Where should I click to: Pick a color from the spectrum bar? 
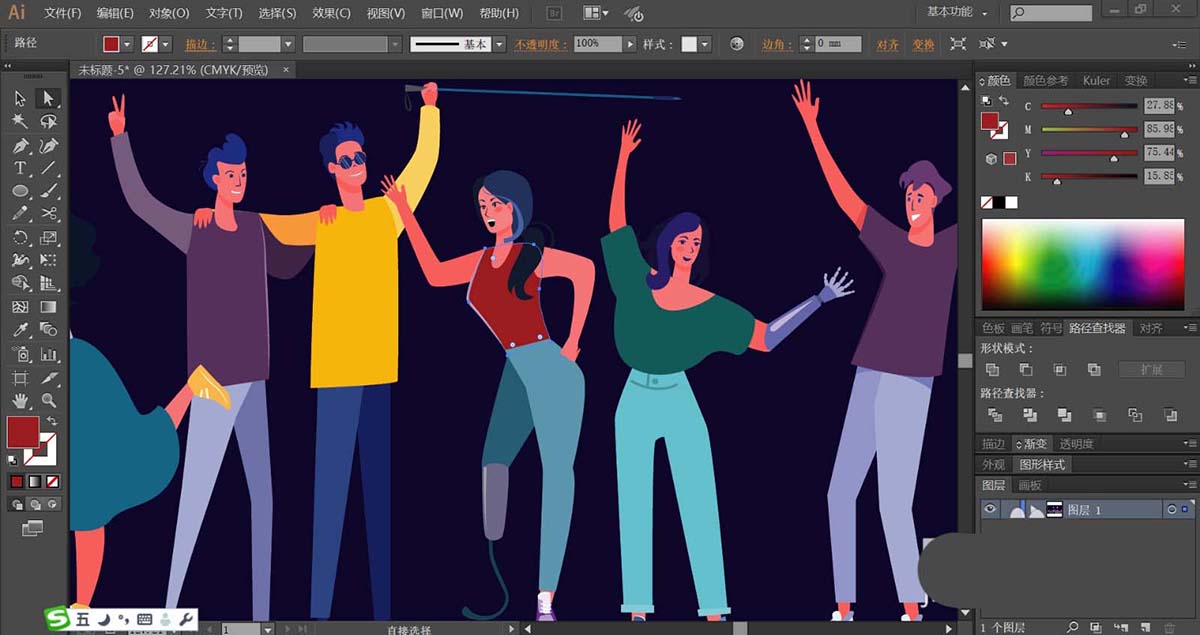(x=1083, y=264)
